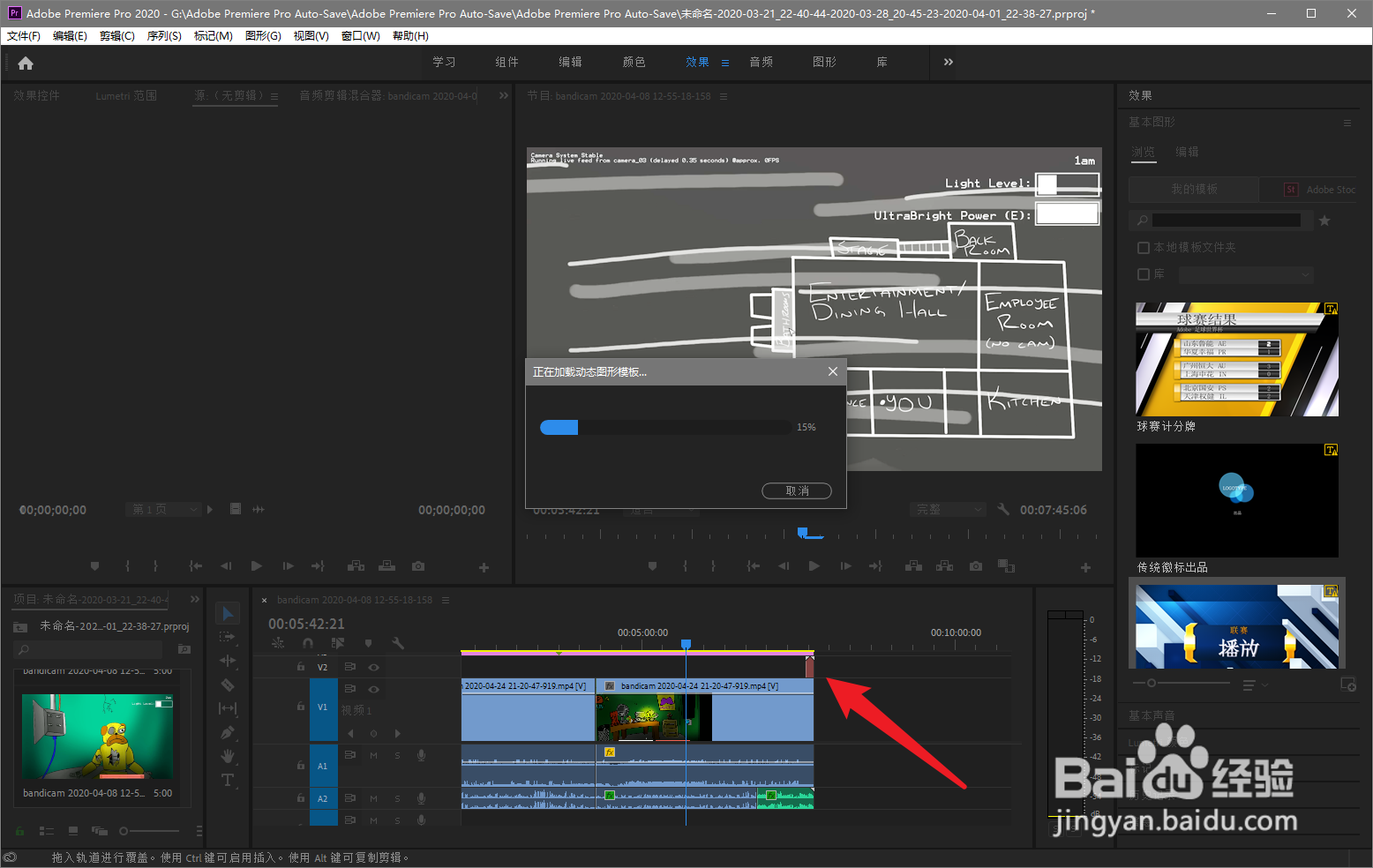The height and width of the screenshot is (868, 1373).
Task: Toggle timeline Snap magnet icon
Action: coord(308,644)
